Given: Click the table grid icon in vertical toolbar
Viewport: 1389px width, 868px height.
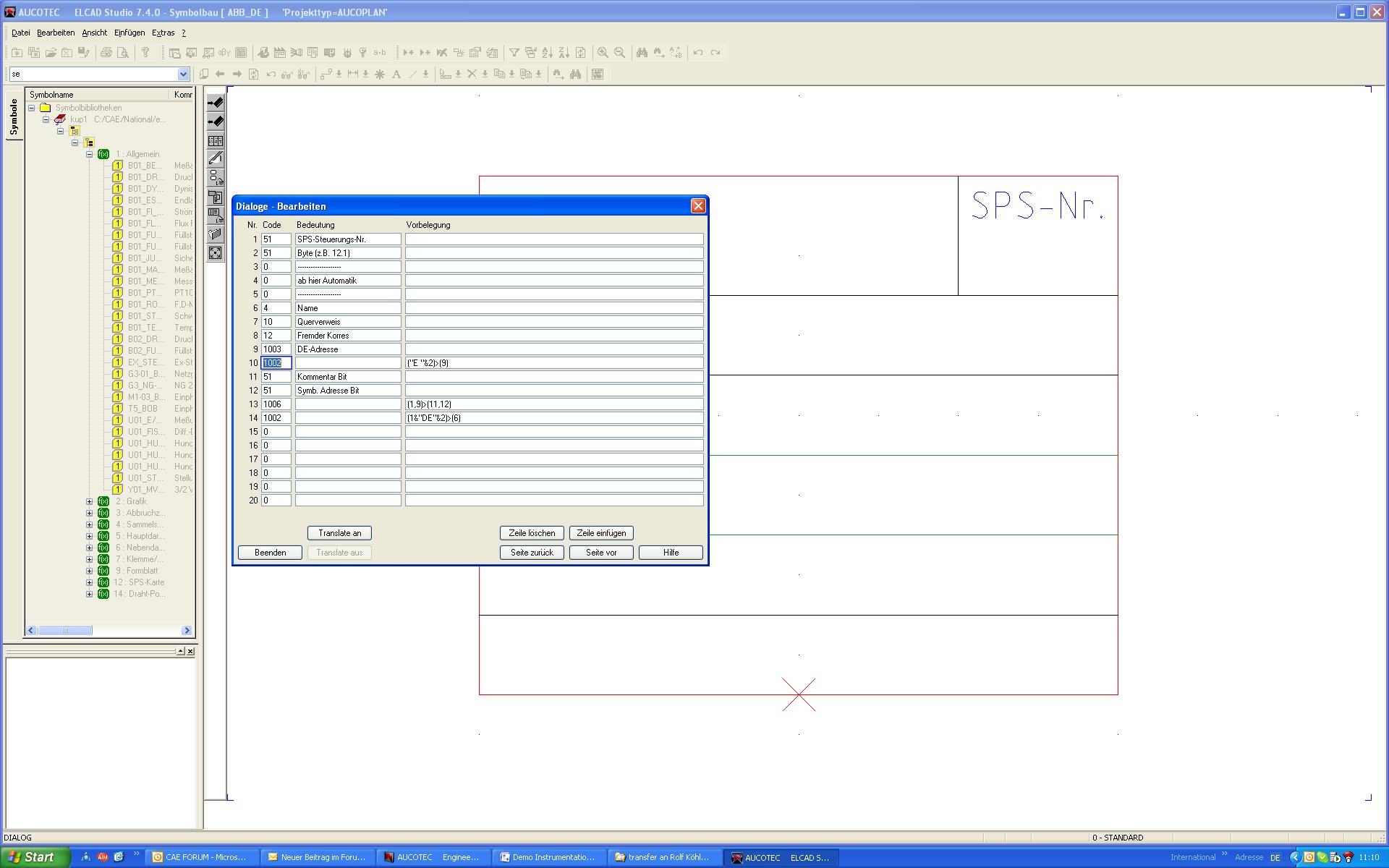Looking at the screenshot, I should pyautogui.click(x=216, y=141).
